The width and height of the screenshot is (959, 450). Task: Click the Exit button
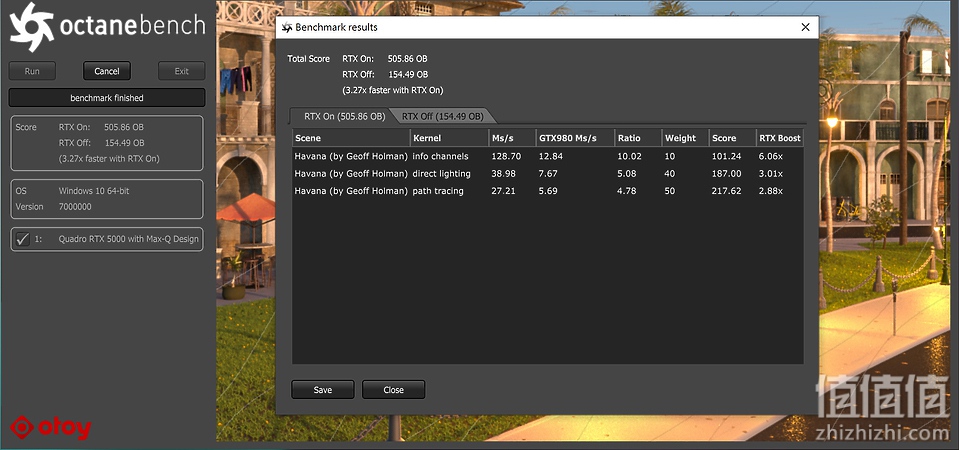(x=182, y=71)
